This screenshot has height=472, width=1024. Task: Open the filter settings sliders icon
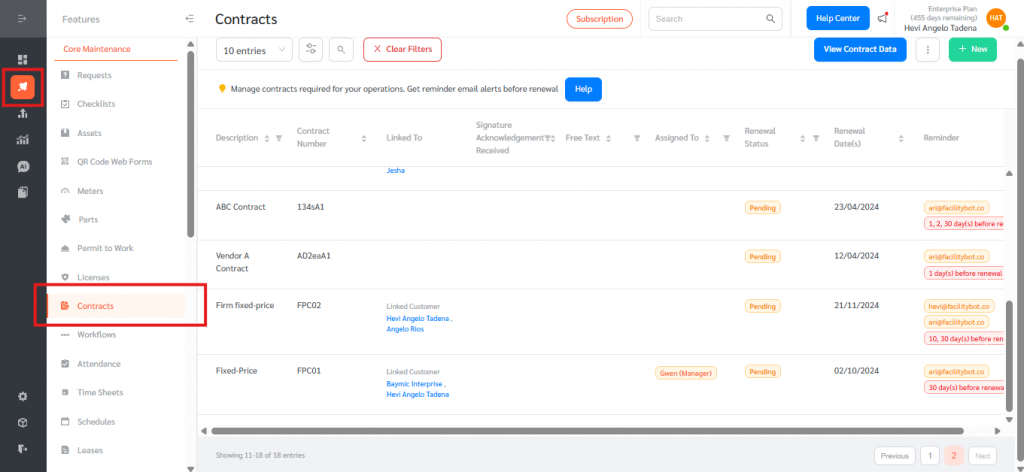tap(311, 49)
